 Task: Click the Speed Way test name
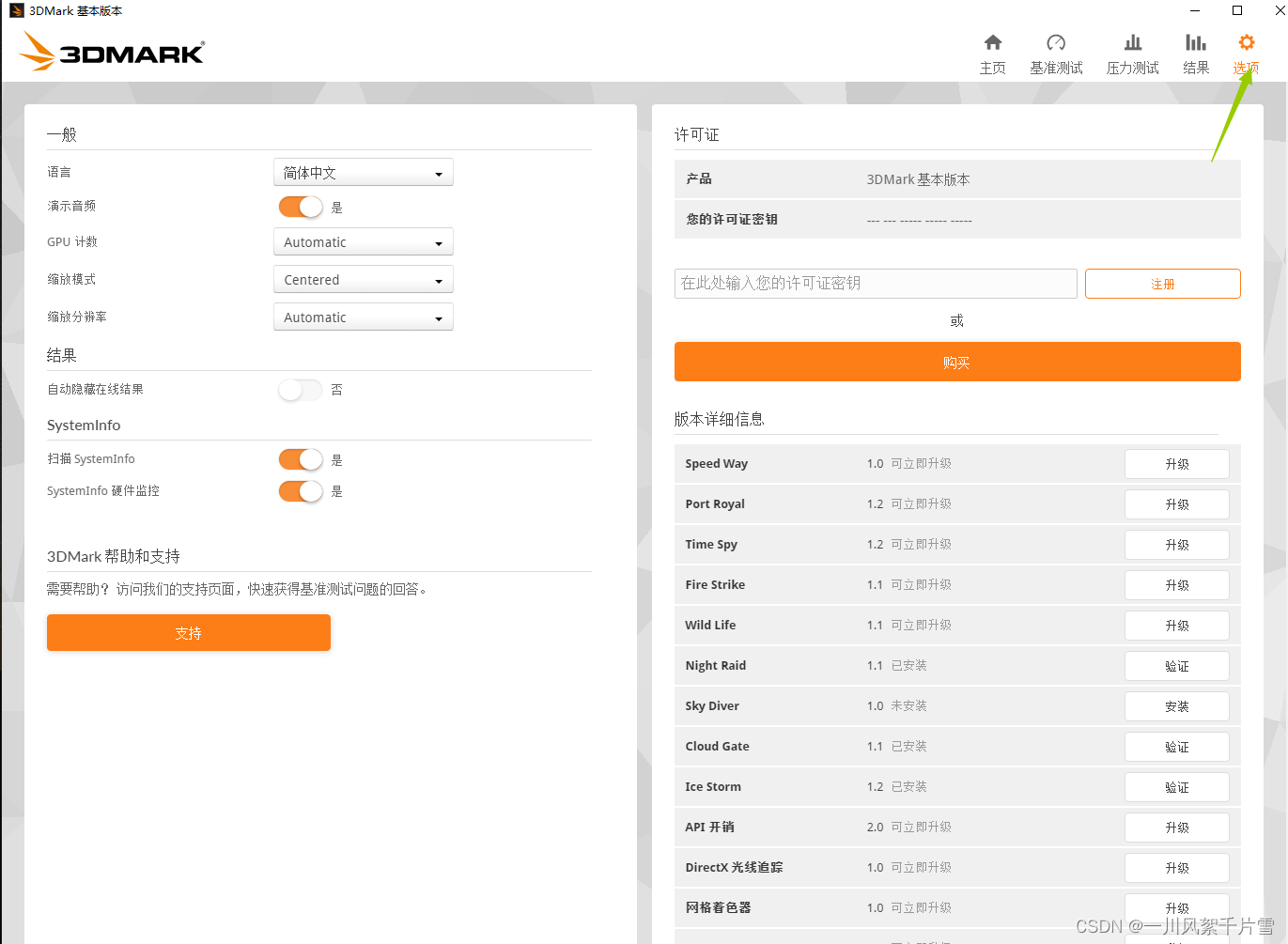(x=717, y=464)
